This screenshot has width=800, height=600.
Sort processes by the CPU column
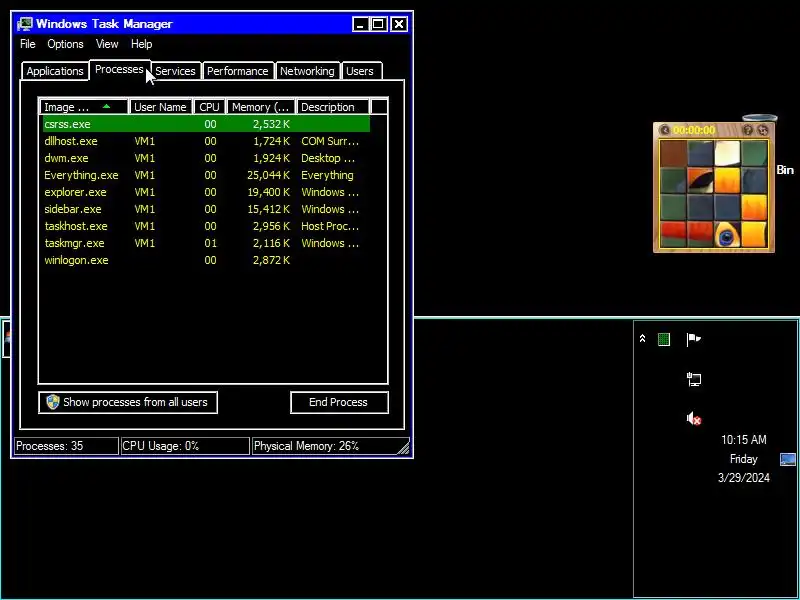pyautogui.click(x=209, y=107)
